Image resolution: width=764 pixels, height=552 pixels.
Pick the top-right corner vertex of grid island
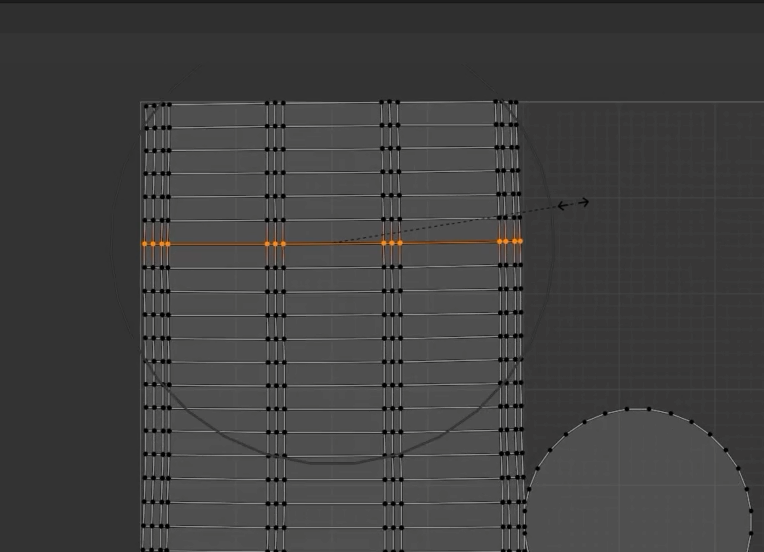pyautogui.click(x=516, y=103)
